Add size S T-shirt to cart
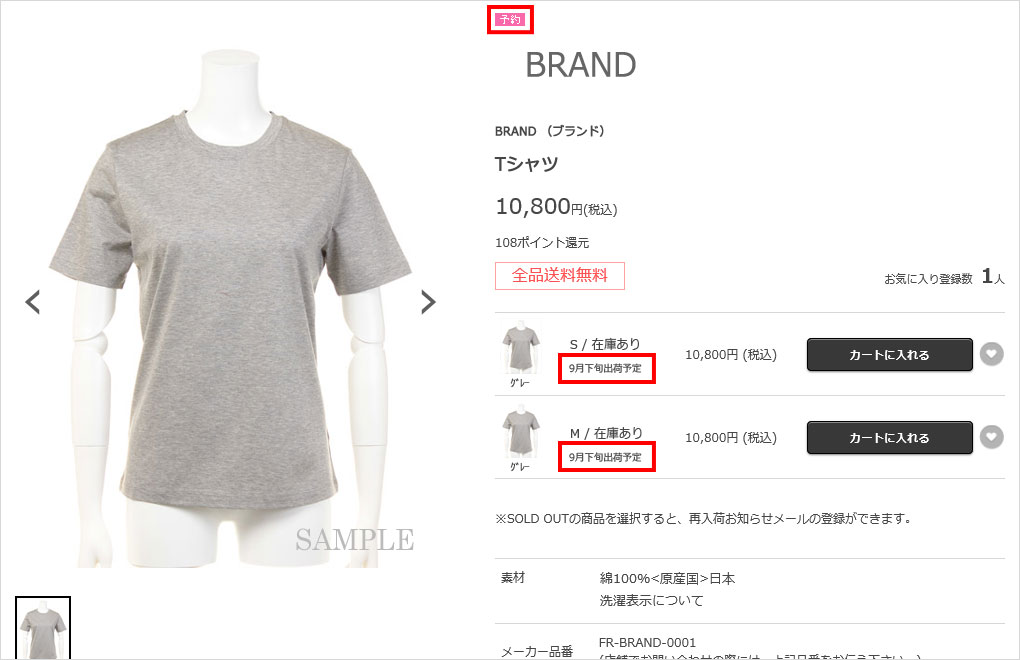This screenshot has width=1020, height=660. (889, 354)
